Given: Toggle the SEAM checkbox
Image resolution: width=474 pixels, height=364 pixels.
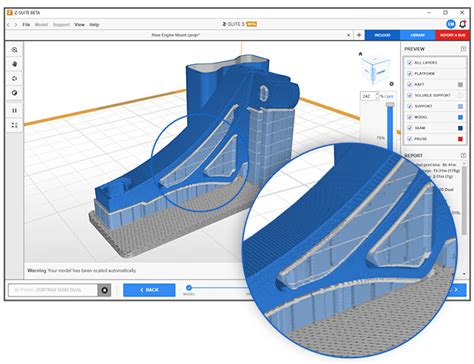Looking at the screenshot, I should point(410,128).
